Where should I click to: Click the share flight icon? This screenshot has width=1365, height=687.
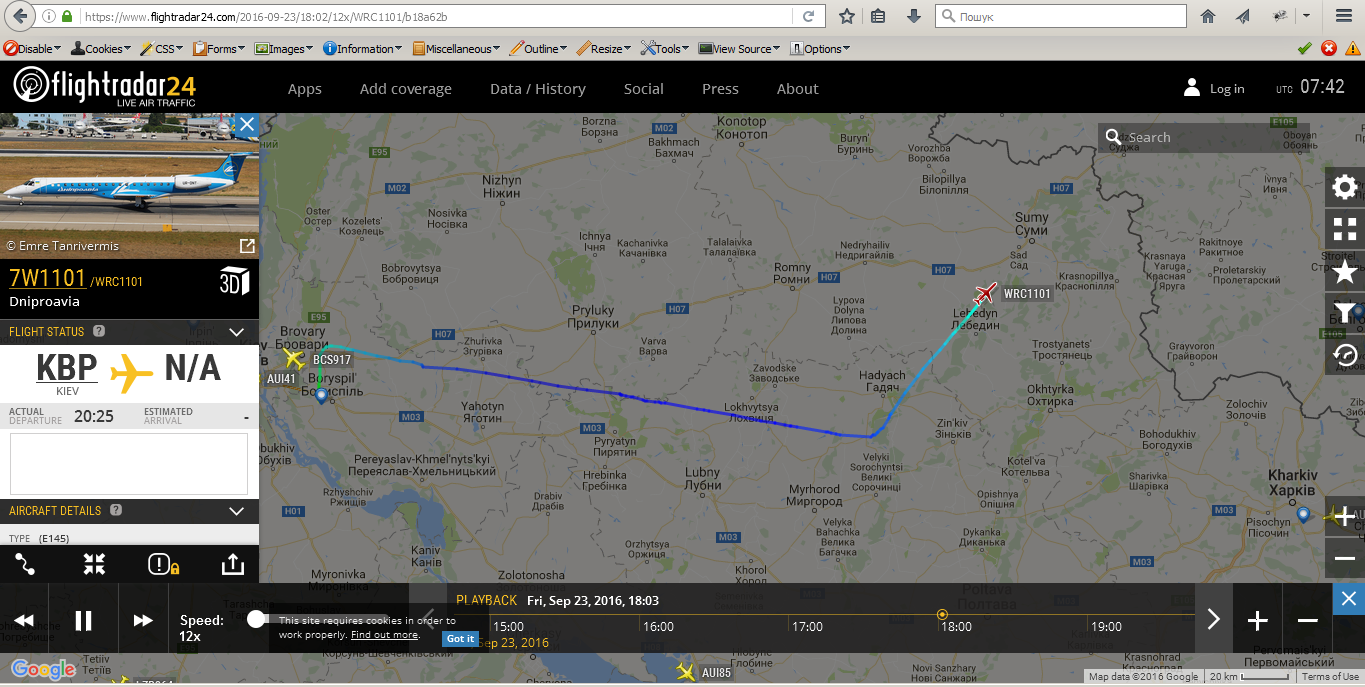coord(232,565)
